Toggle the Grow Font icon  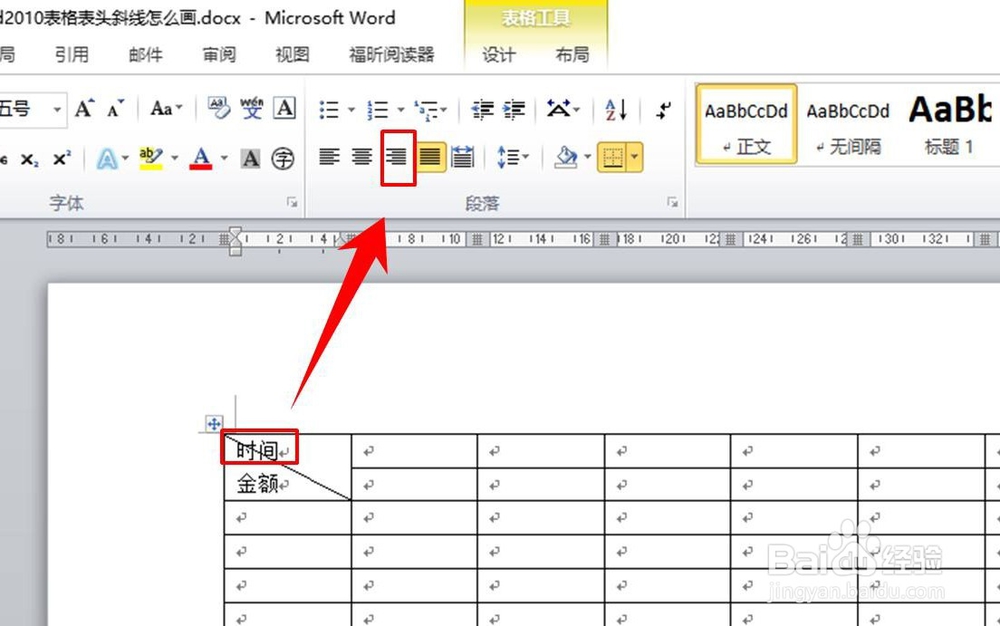pos(85,107)
